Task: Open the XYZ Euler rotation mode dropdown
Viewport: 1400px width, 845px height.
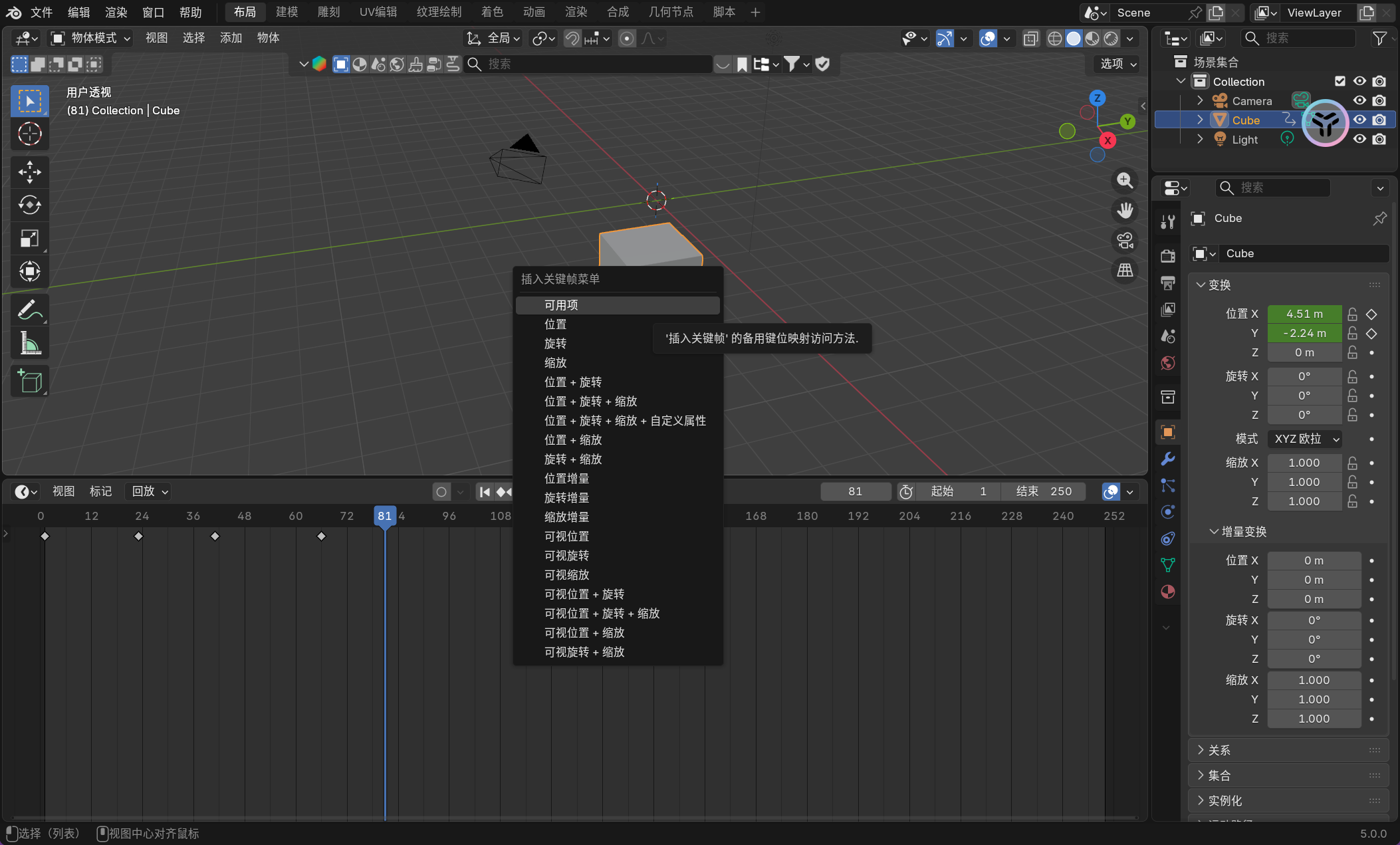Action: click(1305, 439)
